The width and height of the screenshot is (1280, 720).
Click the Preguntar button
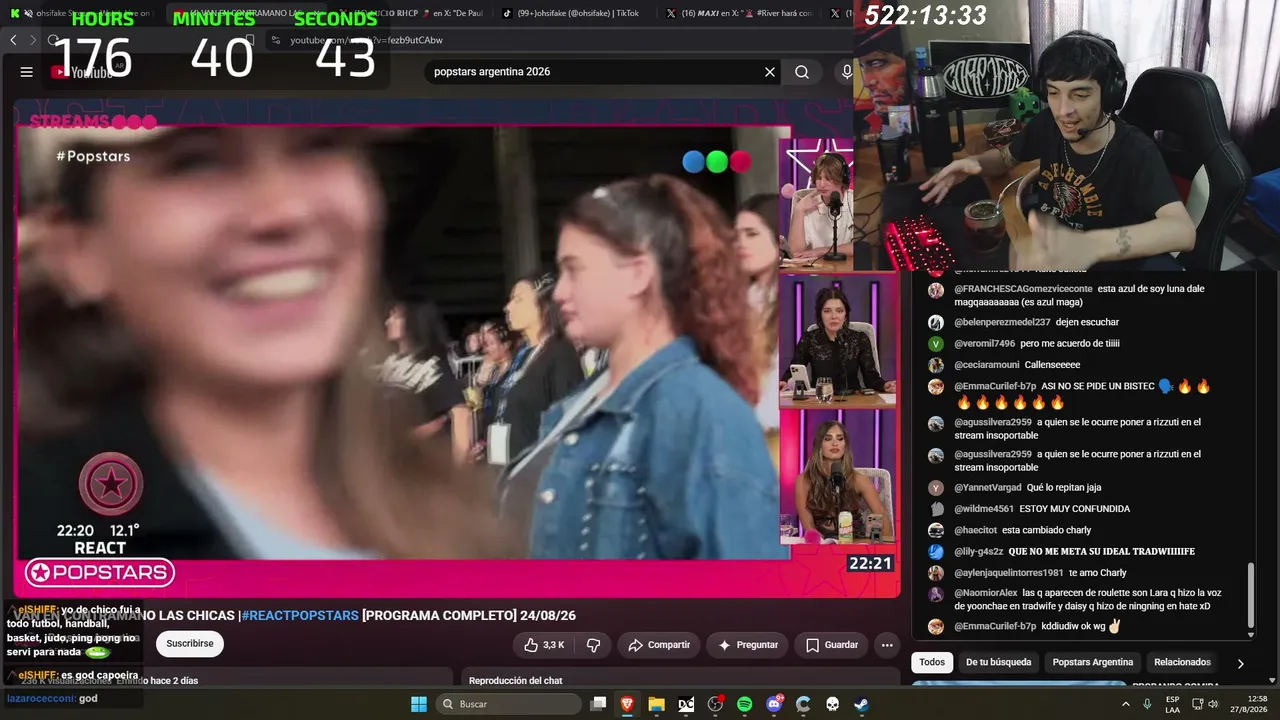pyautogui.click(x=747, y=645)
